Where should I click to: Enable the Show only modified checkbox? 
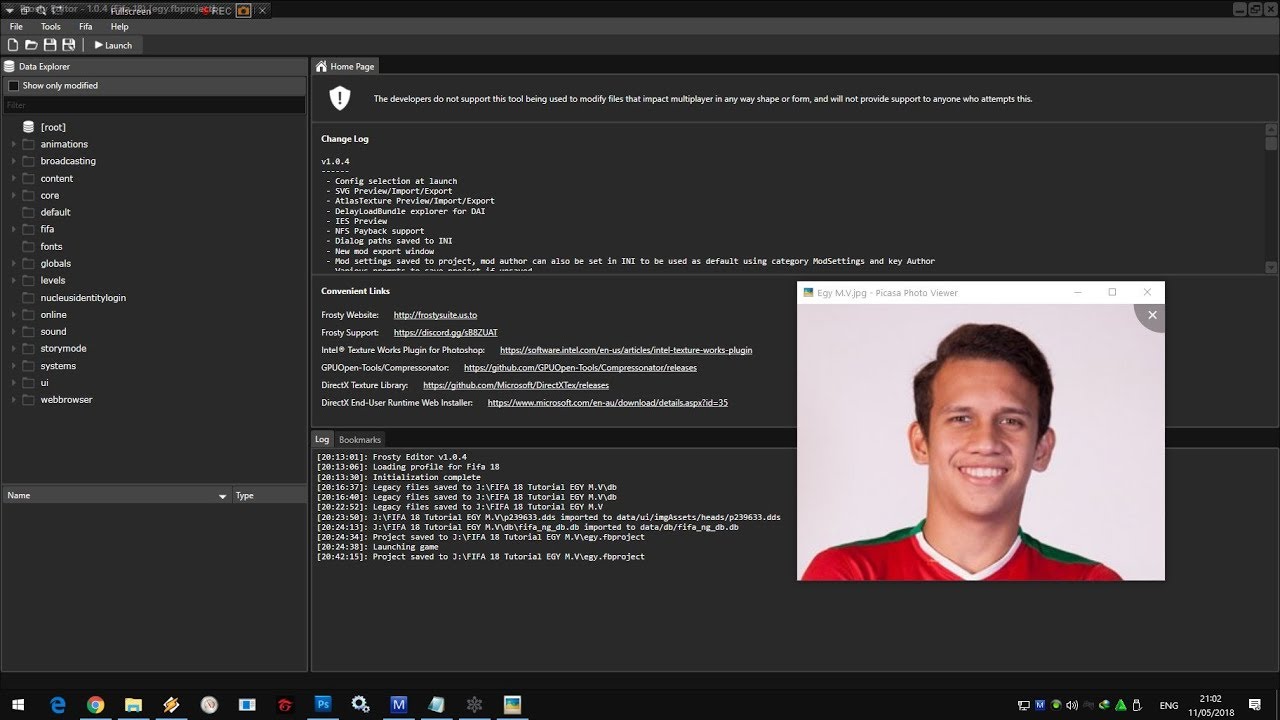pyautogui.click(x=13, y=86)
